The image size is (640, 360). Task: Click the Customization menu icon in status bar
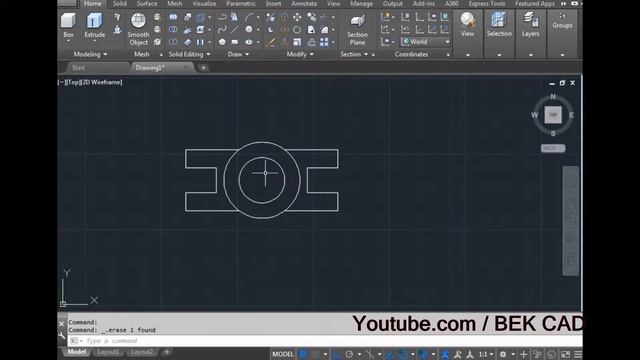click(578, 354)
